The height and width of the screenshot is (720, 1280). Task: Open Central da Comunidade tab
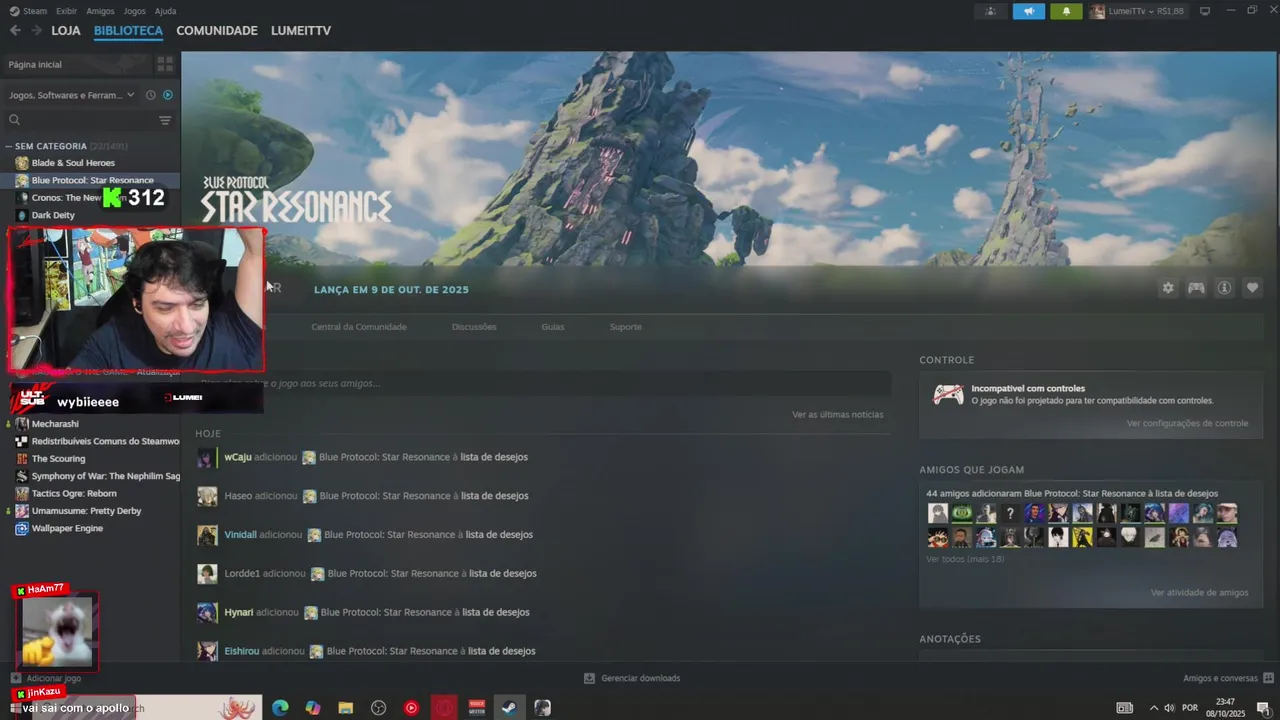tap(359, 327)
